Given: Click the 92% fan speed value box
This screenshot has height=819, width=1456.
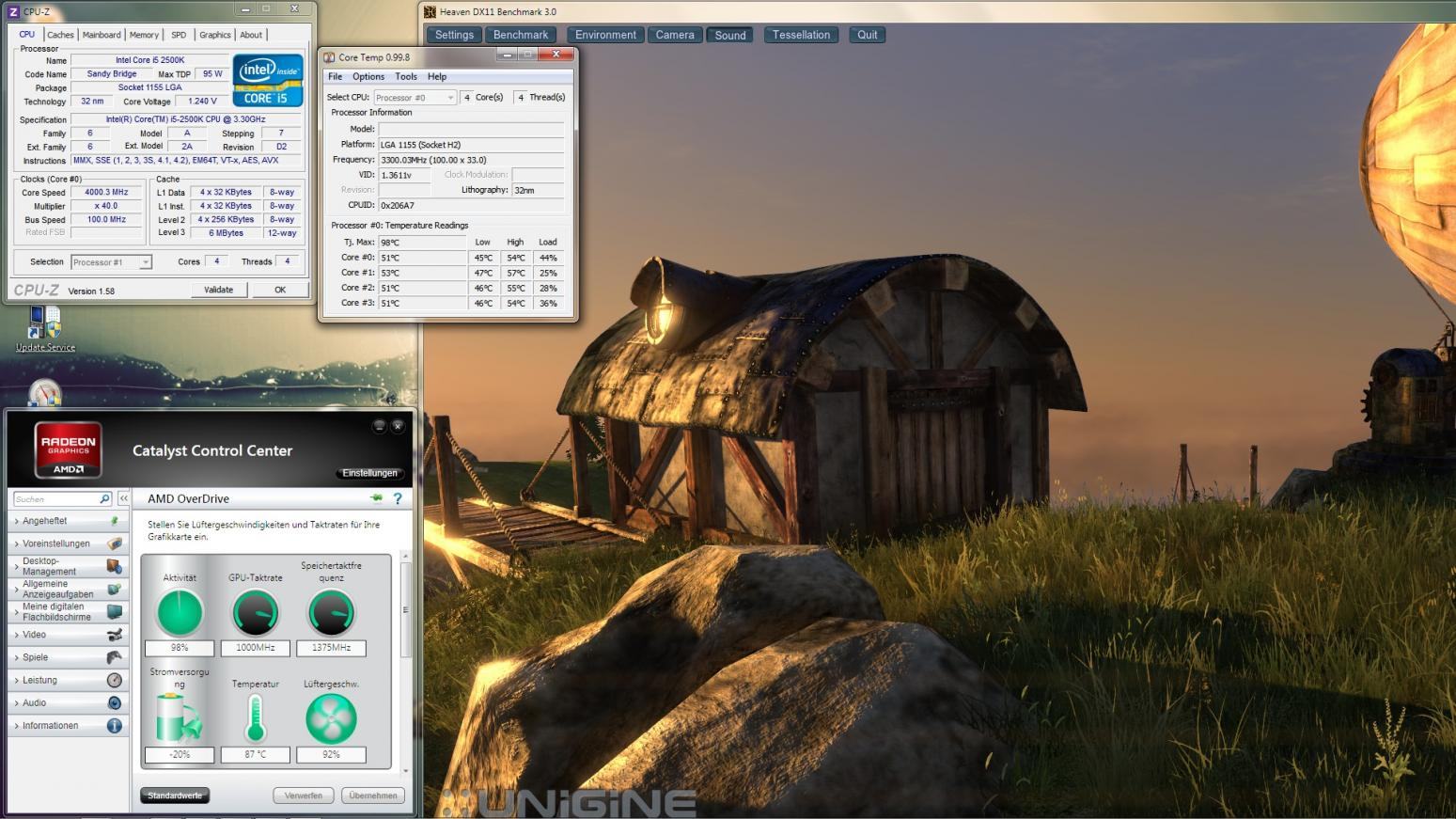Looking at the screenshot, I should click(x=331, y=754).
